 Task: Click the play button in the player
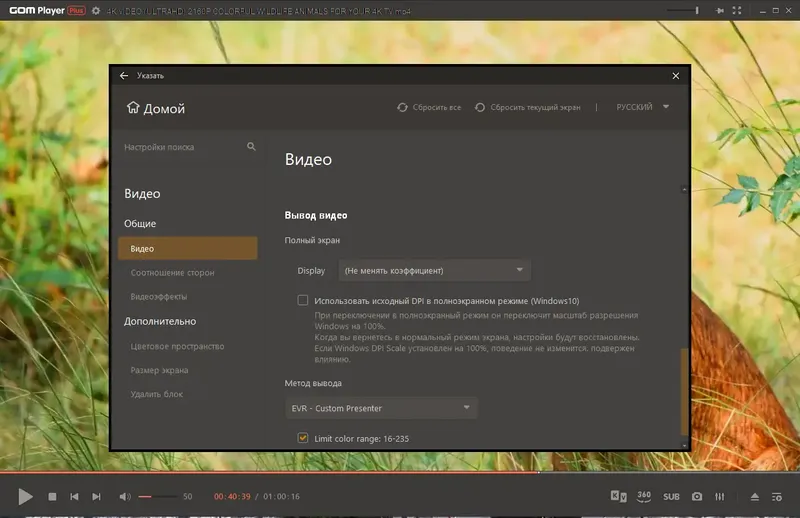(25, 497)
